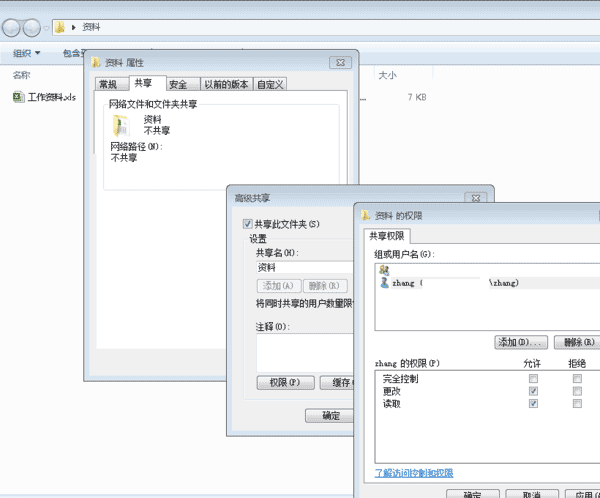Open the recent locations dropdown arrow
Viewport: 600px width, 498px height.
[x=46, y=28]
